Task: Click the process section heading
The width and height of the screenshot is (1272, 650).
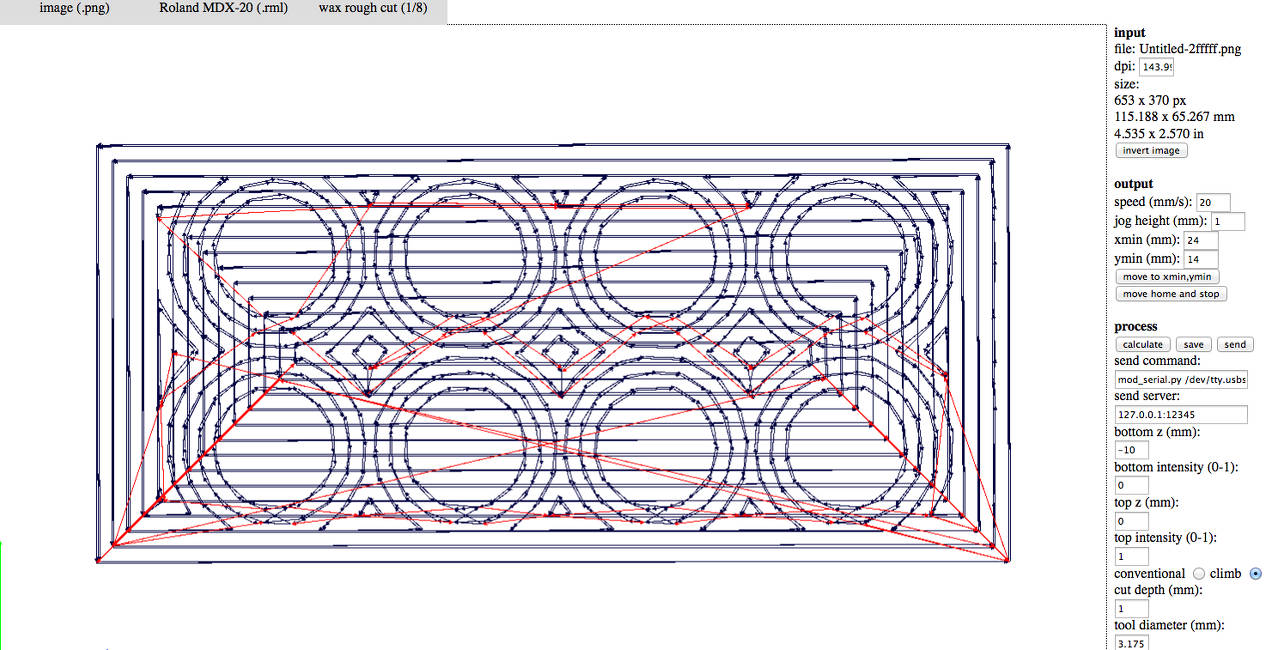Action: (1136, 327)
